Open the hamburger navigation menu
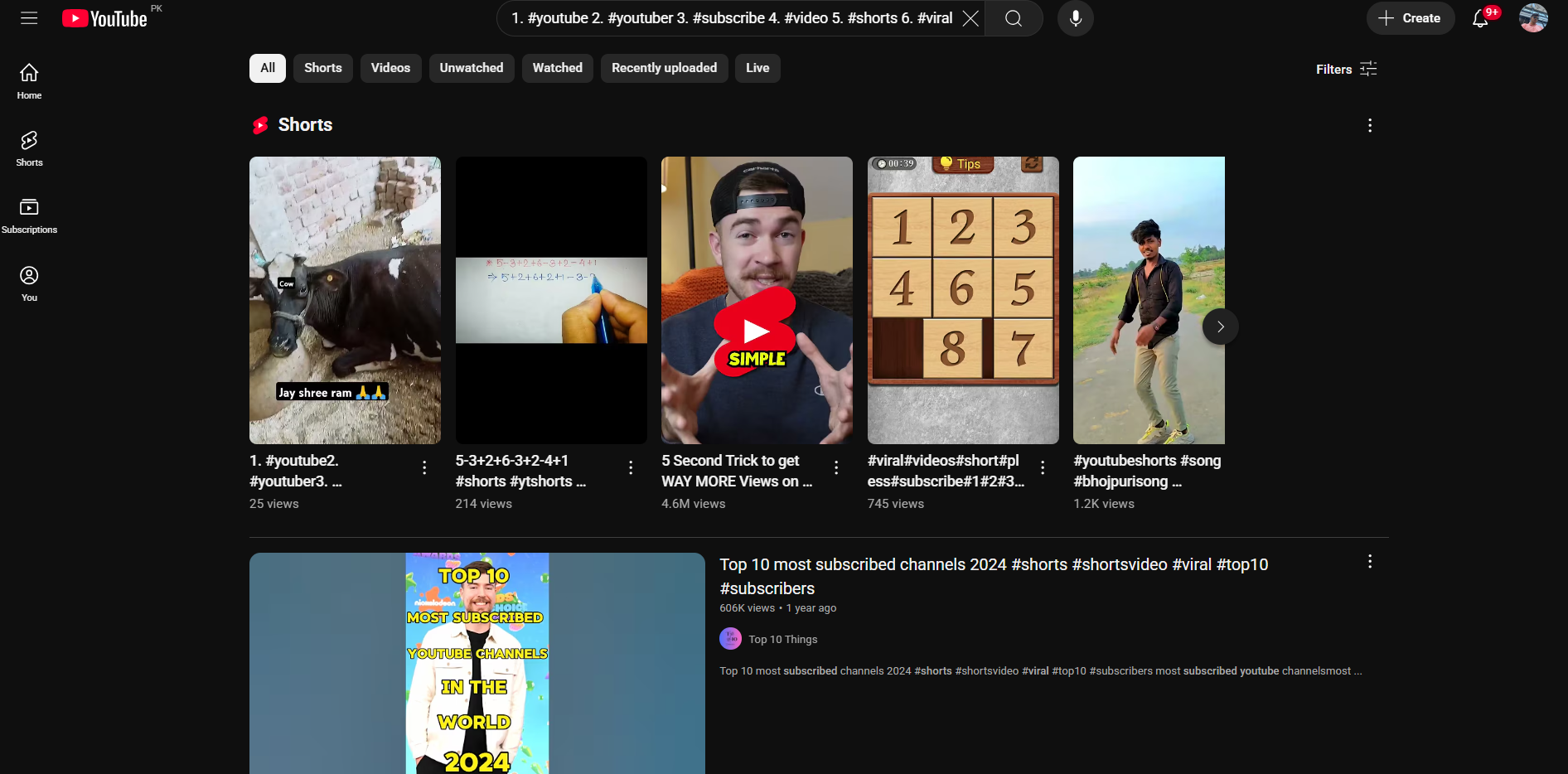The height and width of the screenshot is (774, 1568). (29, 17)
